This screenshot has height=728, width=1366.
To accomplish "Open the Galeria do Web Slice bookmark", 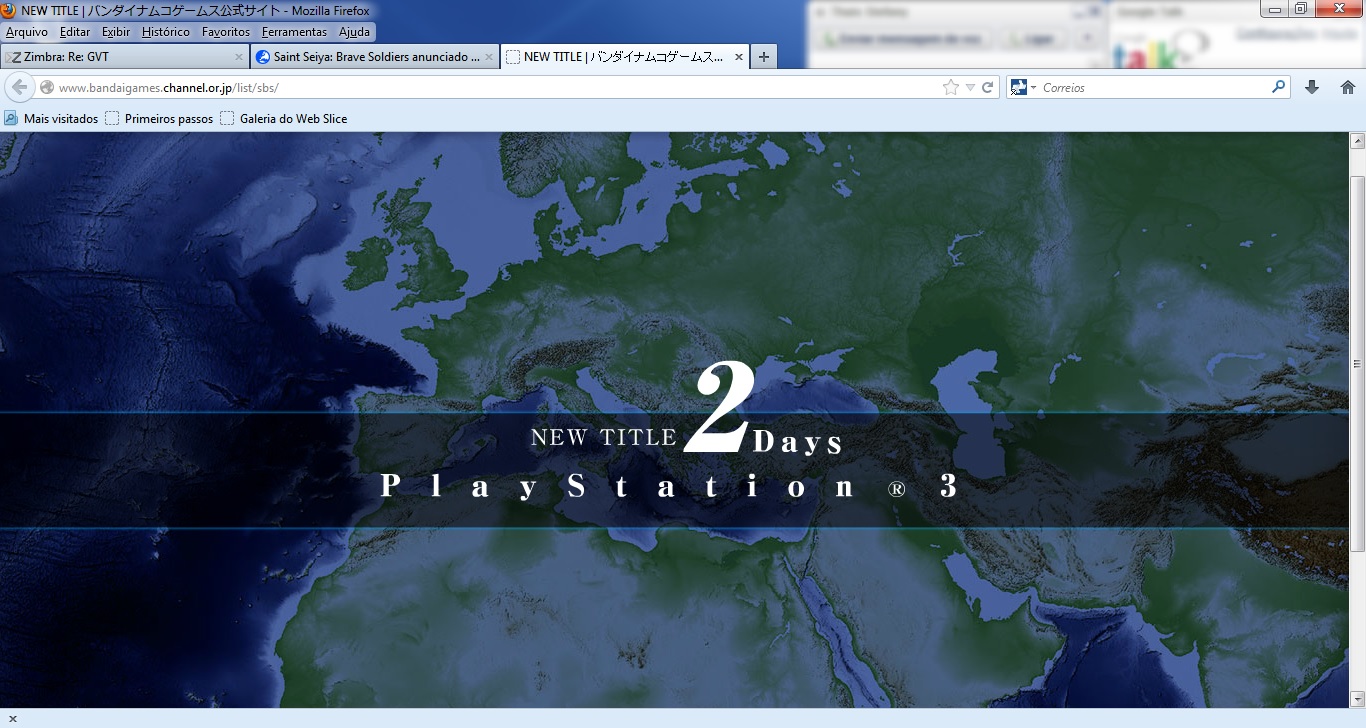I will 284,119.
